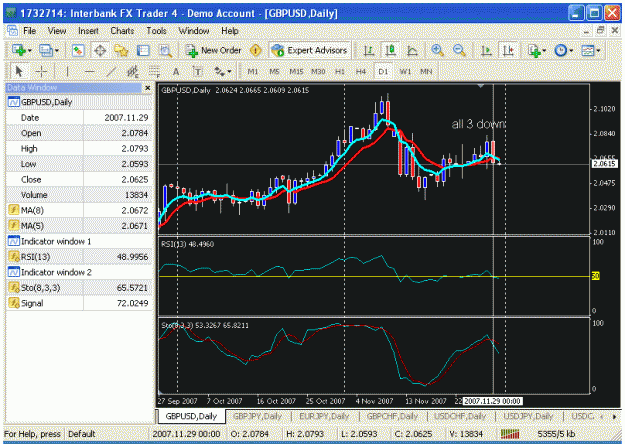Screen dimensions: 625x444
Task: Switch to candlestick chart mode
Action: (390, 51)
